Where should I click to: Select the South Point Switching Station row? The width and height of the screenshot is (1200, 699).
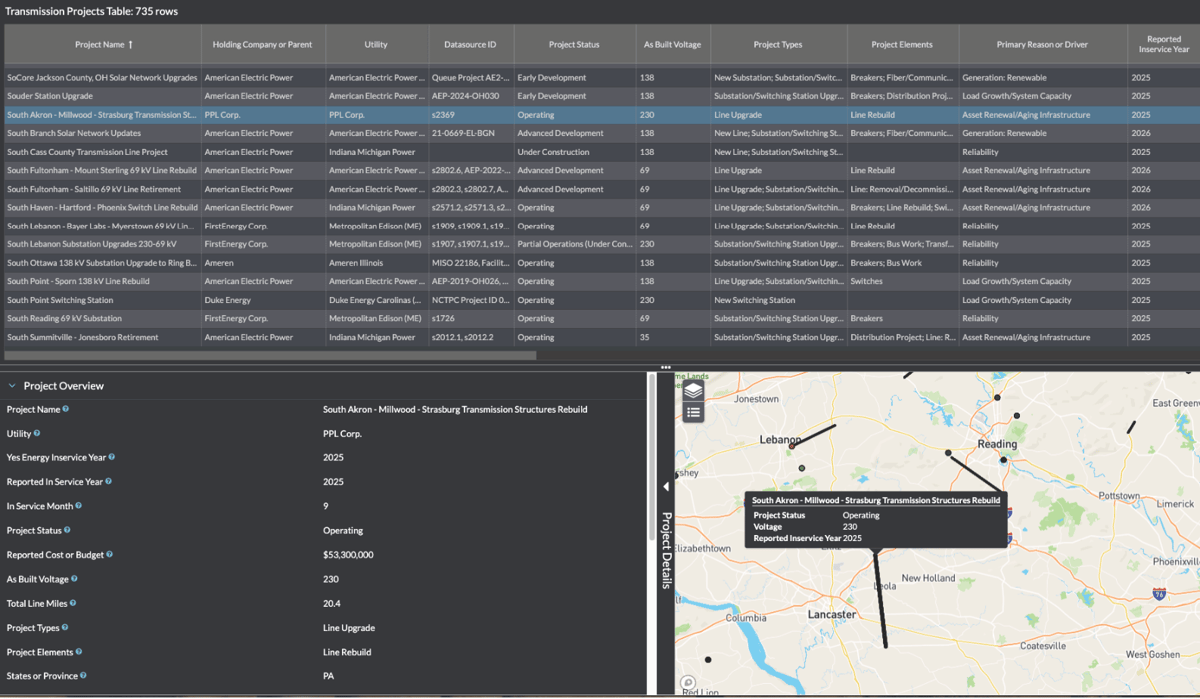tap(600, 300)
